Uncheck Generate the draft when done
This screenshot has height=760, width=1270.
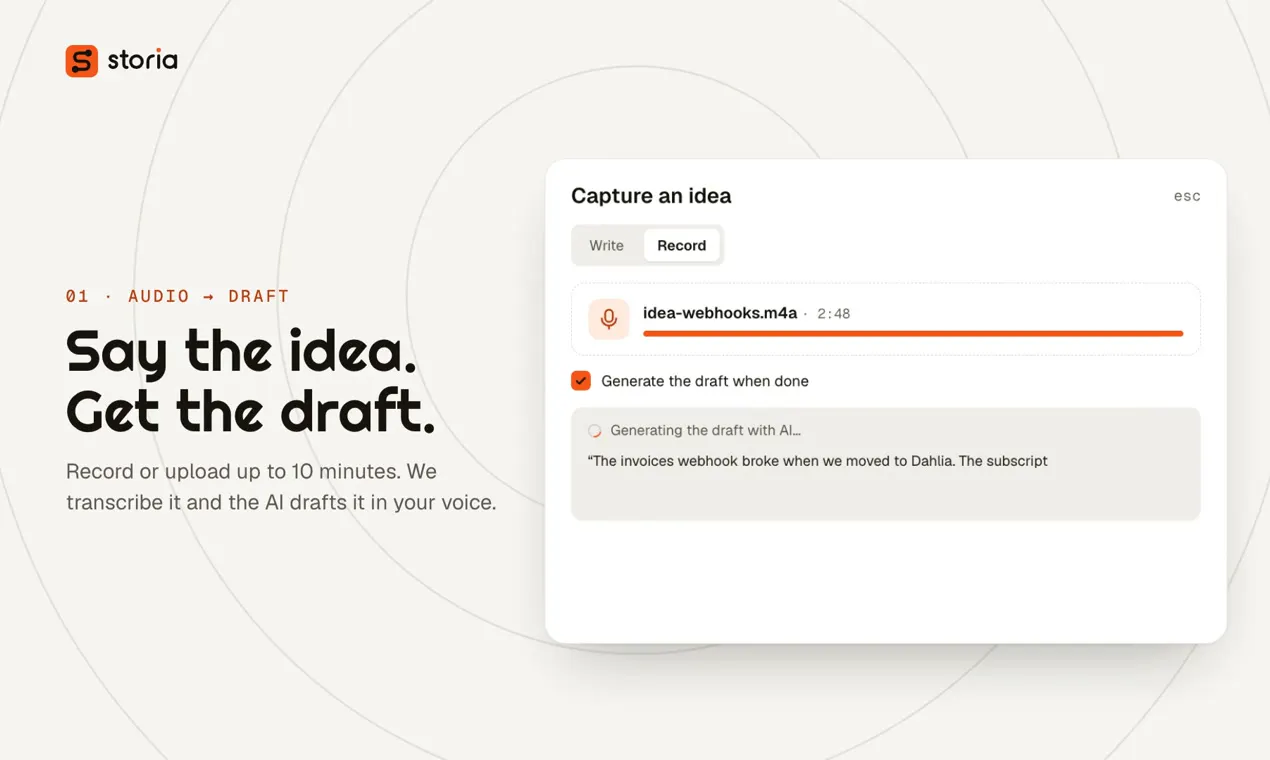[581, 381]
